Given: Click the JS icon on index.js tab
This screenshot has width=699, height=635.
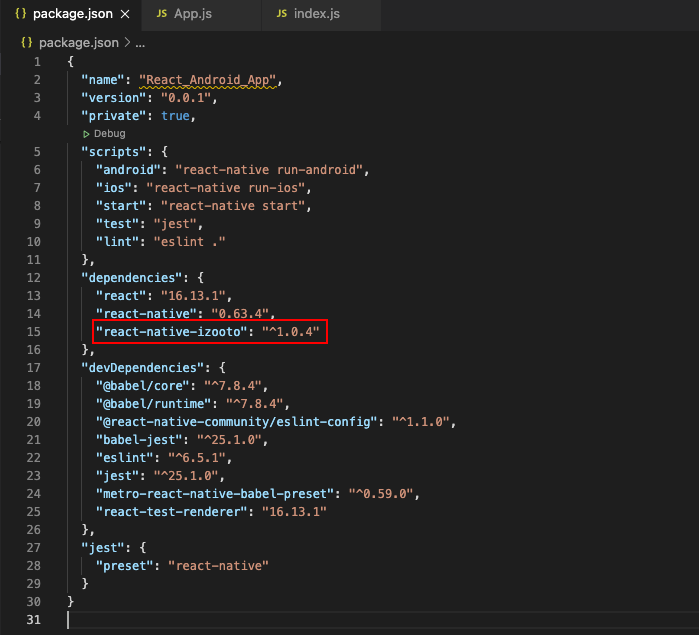Looking at the screenshot, I should click(x=282, y=14).
